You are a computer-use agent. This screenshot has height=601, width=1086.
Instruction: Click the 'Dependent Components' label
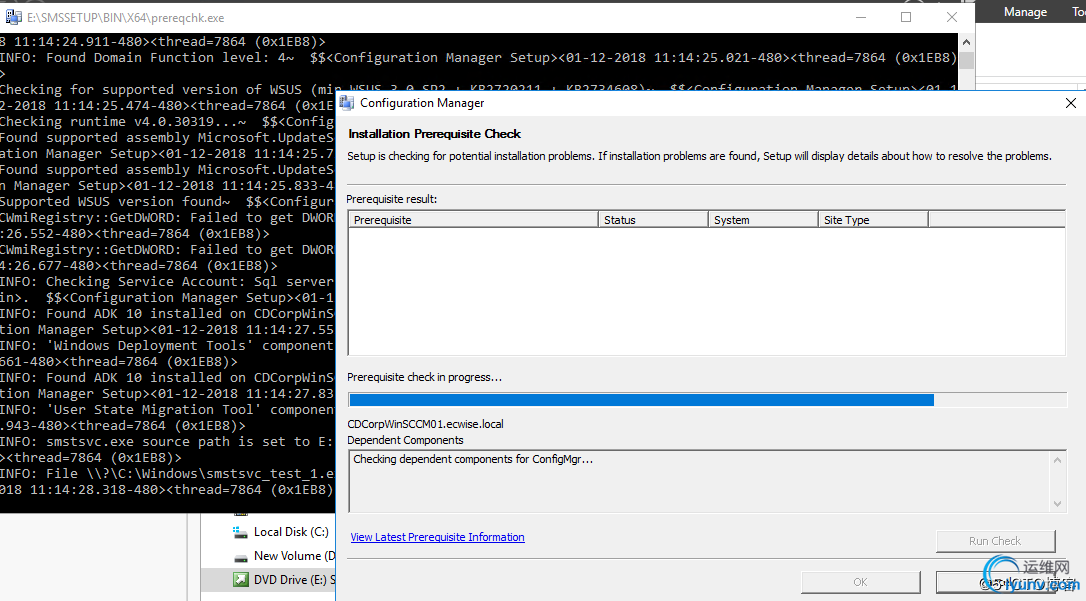pos(405,440)
